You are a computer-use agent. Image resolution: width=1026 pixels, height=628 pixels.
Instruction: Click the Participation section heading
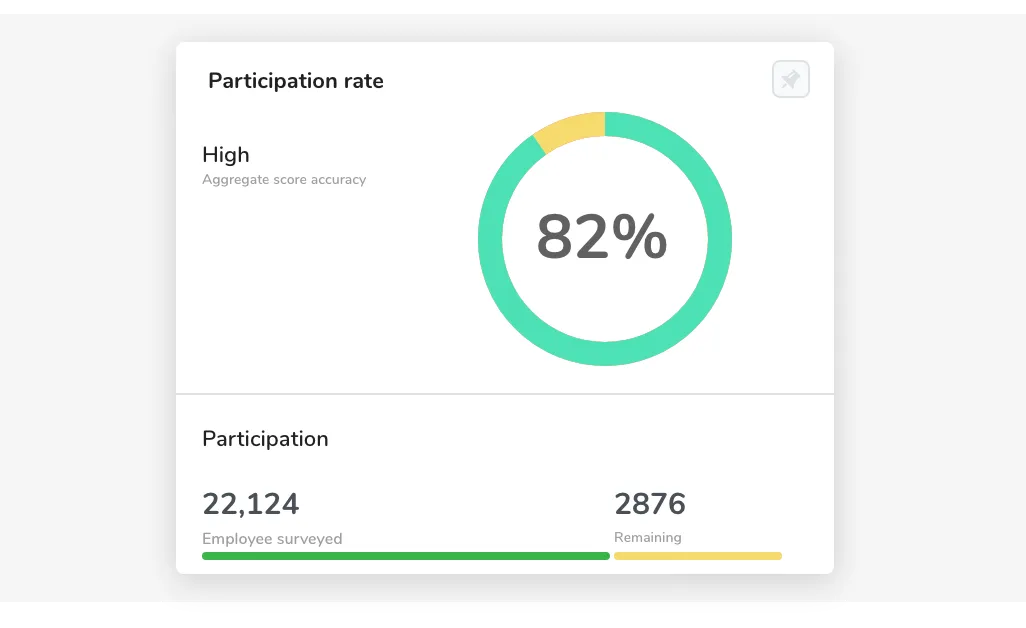pos(265,439)
